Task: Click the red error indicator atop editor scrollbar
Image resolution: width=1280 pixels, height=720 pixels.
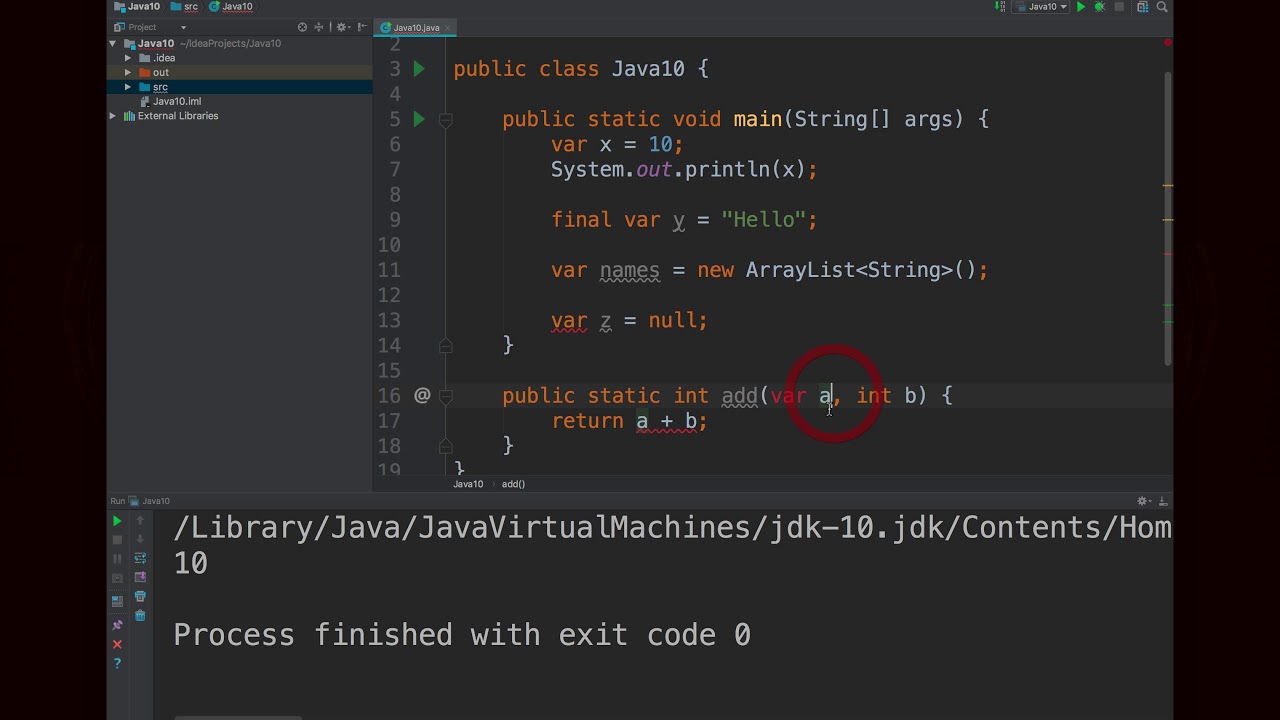Action: (1167, 43)
